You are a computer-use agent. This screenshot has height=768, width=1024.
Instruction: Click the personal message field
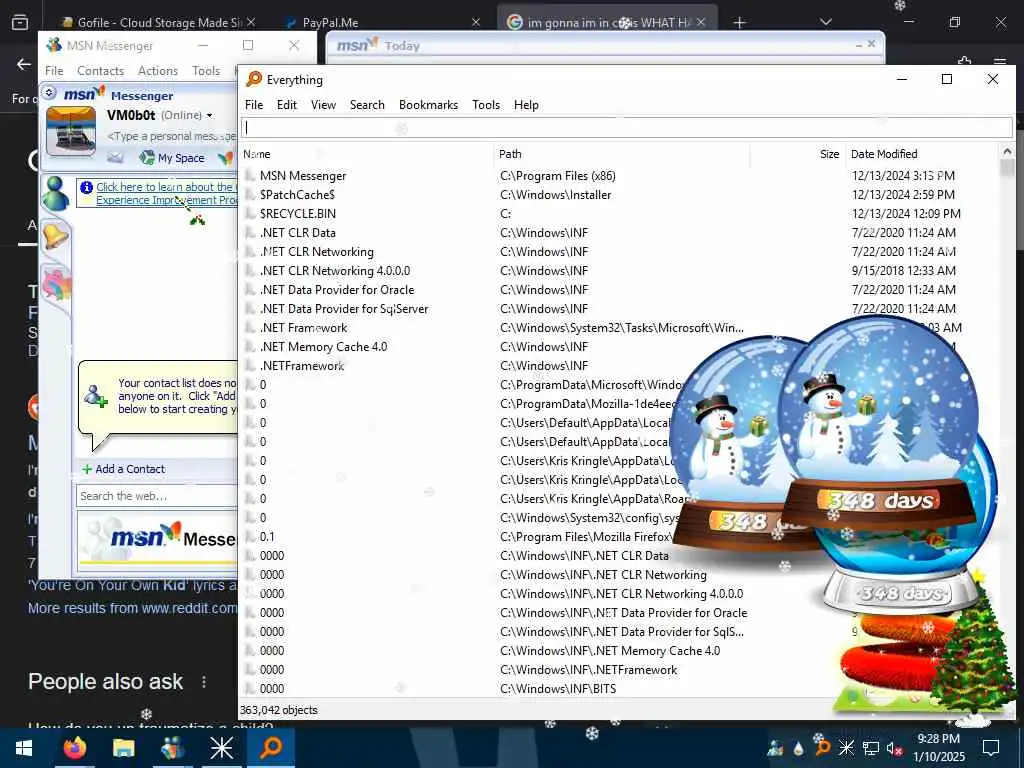coord(171,136)
